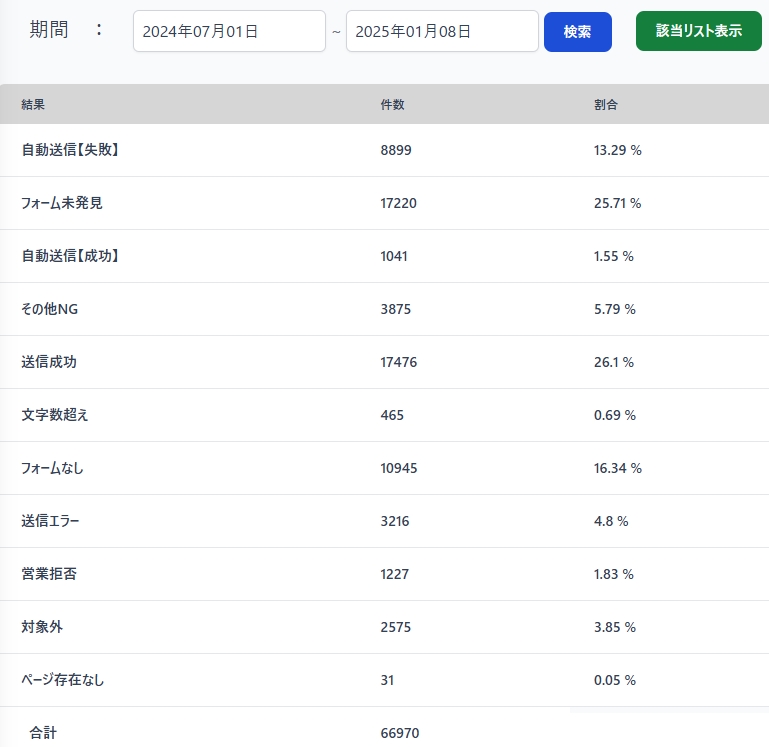Click the end date field 2025年01月08日
Image resolution: width=769 pixels, height=747 pixels.
442,31
